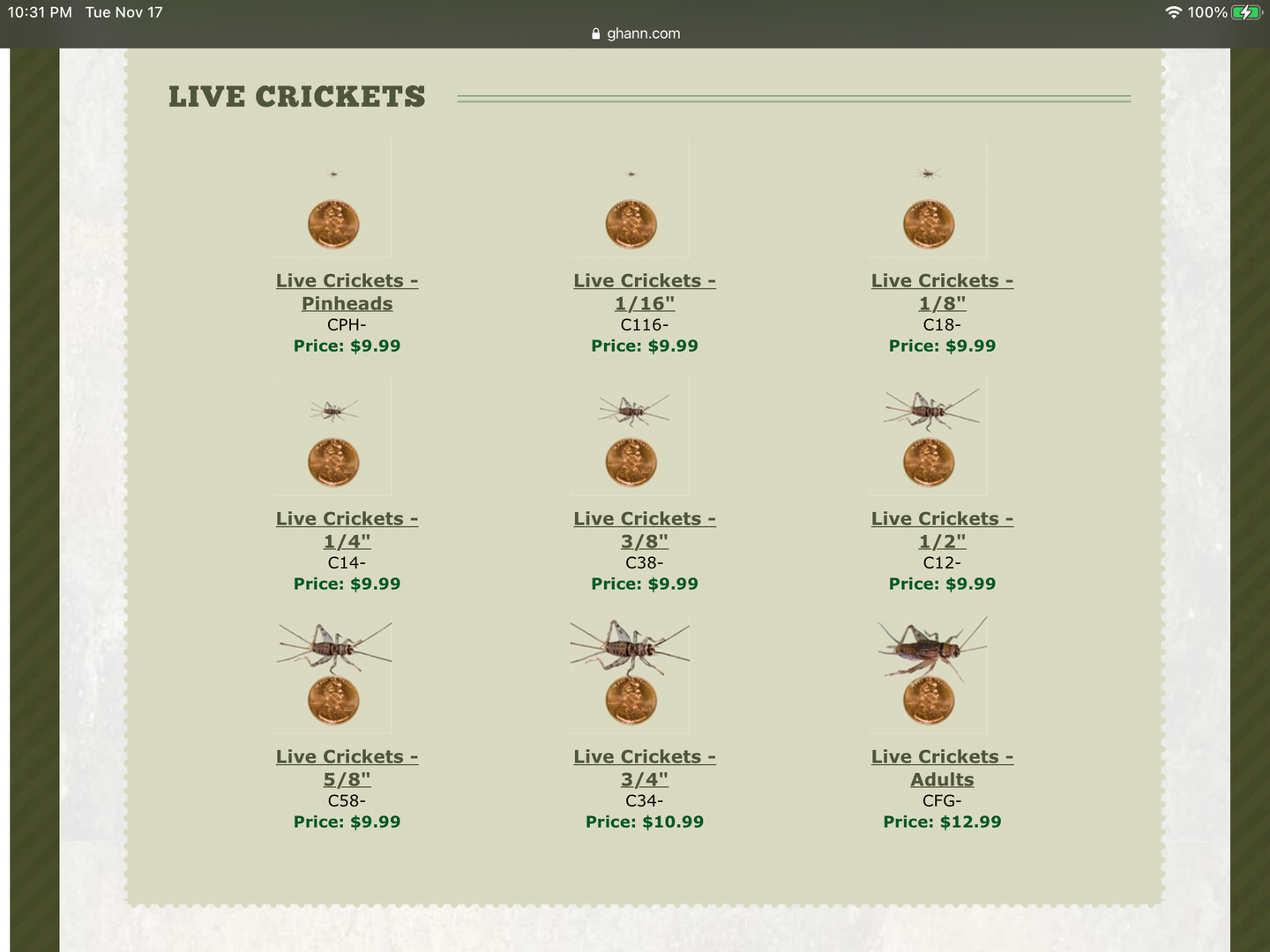Select the 1/8" crickets product image
The height and width of the screenshot is (952, 1270).
tap(928, 199)
